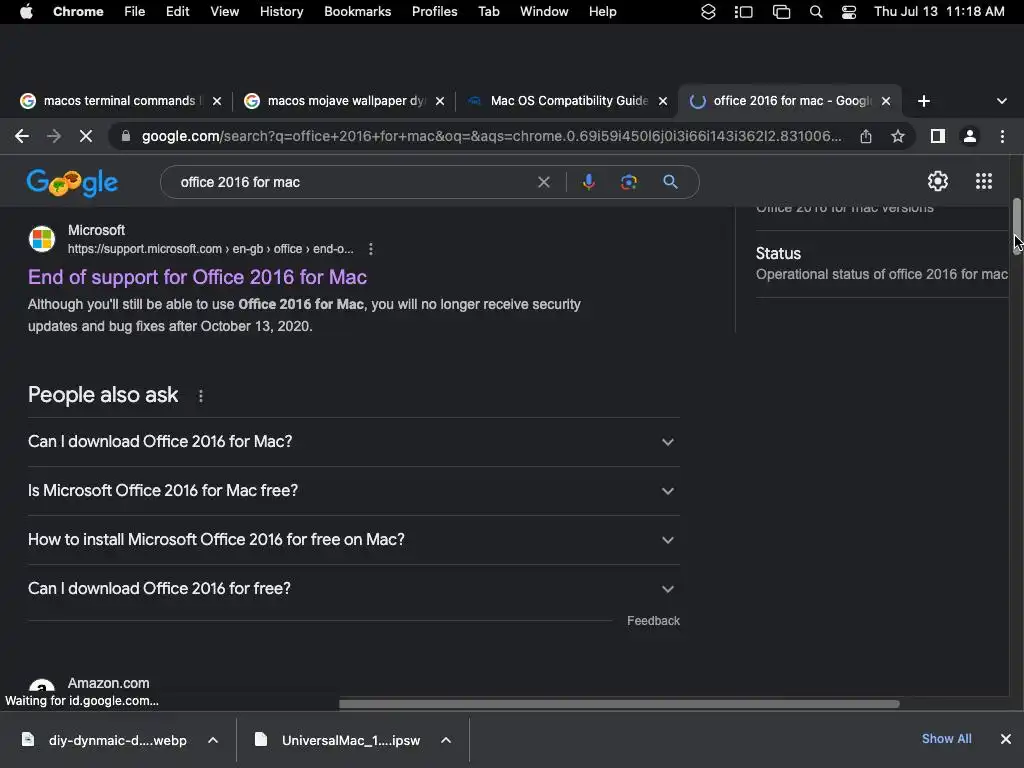This screenshot has height=768, width=1024.
Task: Open Chrome three-dot menu
Action: tap(1002, 136)
